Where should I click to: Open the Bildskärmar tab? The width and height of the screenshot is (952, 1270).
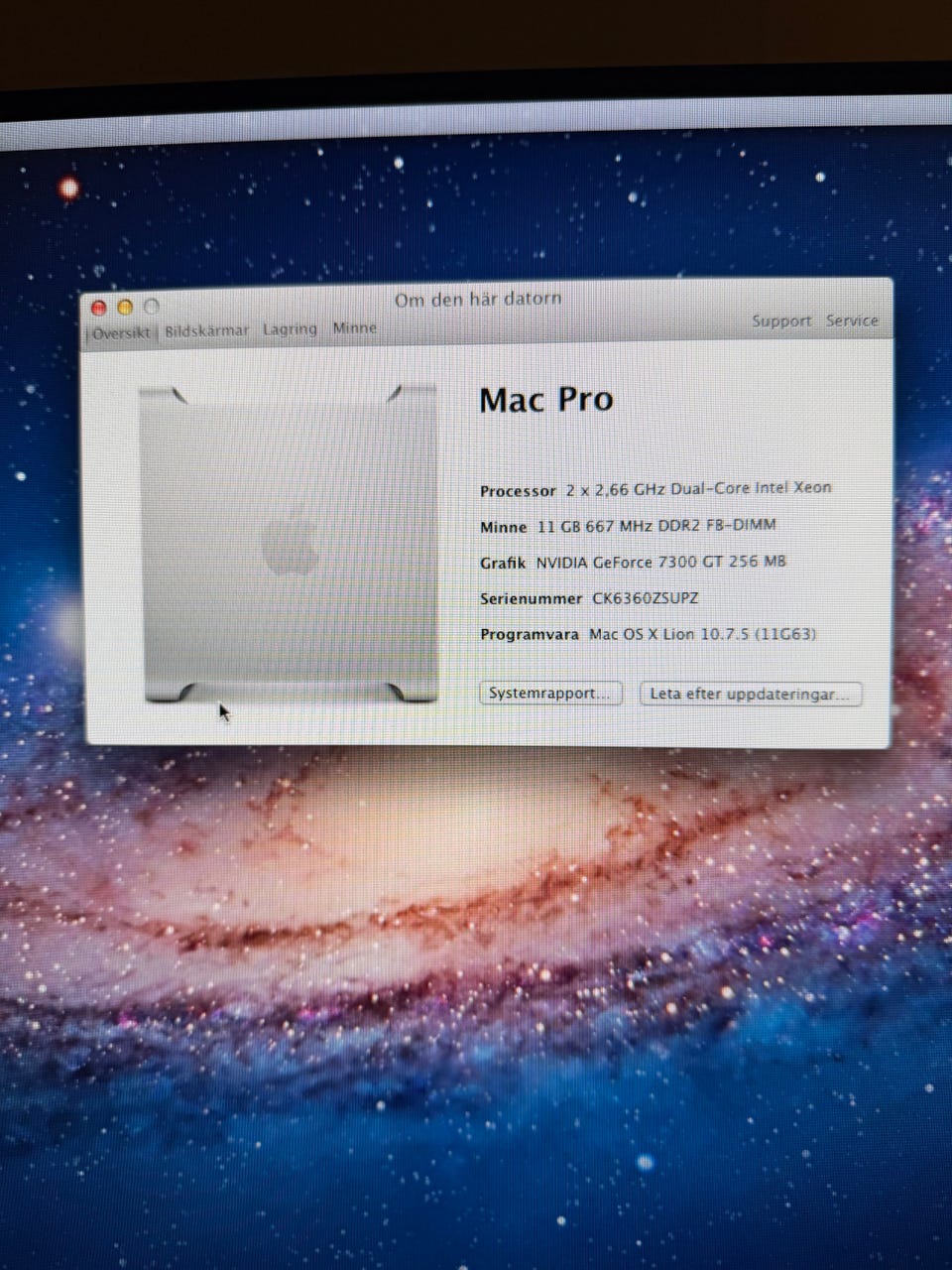206,330
